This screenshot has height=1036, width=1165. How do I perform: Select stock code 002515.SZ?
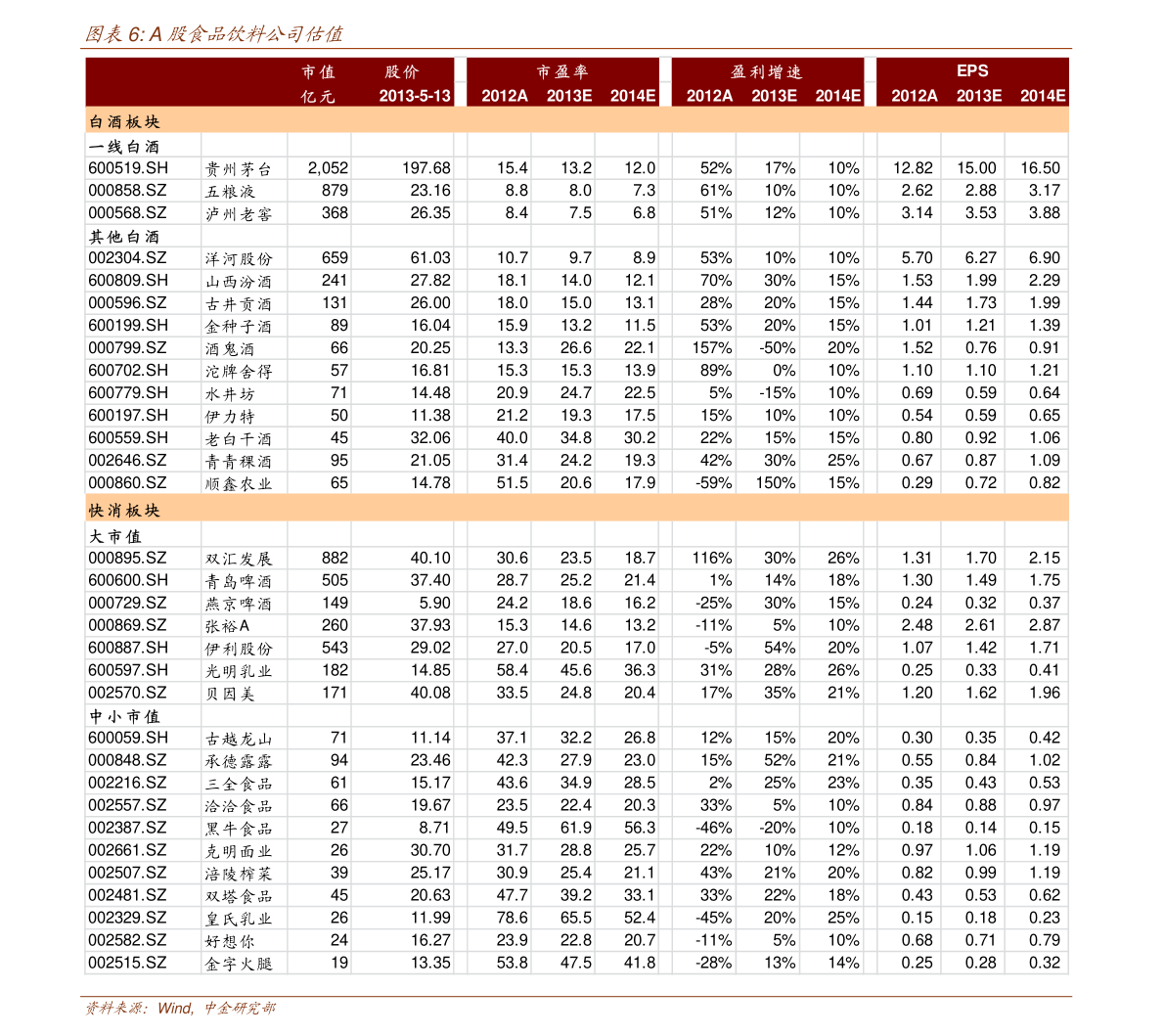pos(127,963)
